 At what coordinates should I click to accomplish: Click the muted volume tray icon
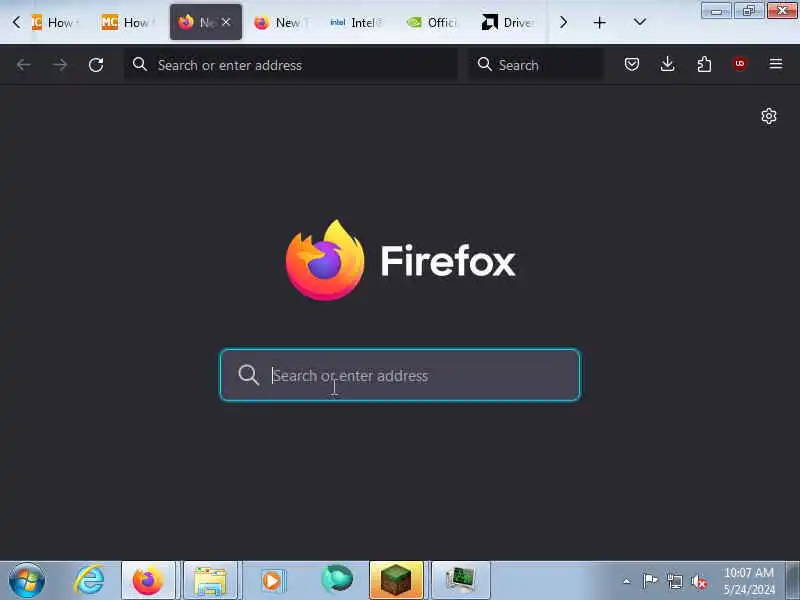click(x=698, y=581)
